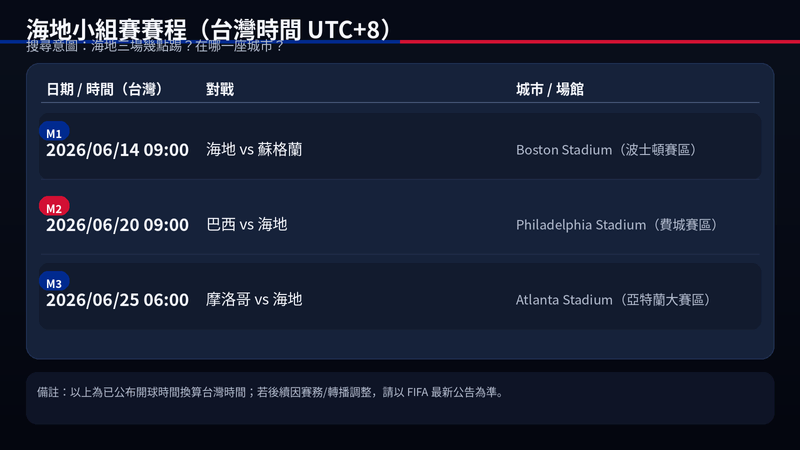Click the red M2 match badge
800x450 pixels.
pos(54,208)
